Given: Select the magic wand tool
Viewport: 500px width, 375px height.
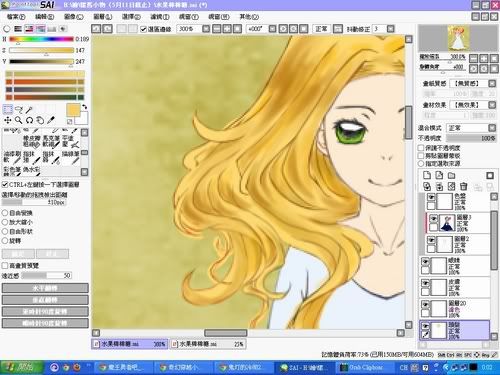Looking at the screenshot, I should point(29,109).
